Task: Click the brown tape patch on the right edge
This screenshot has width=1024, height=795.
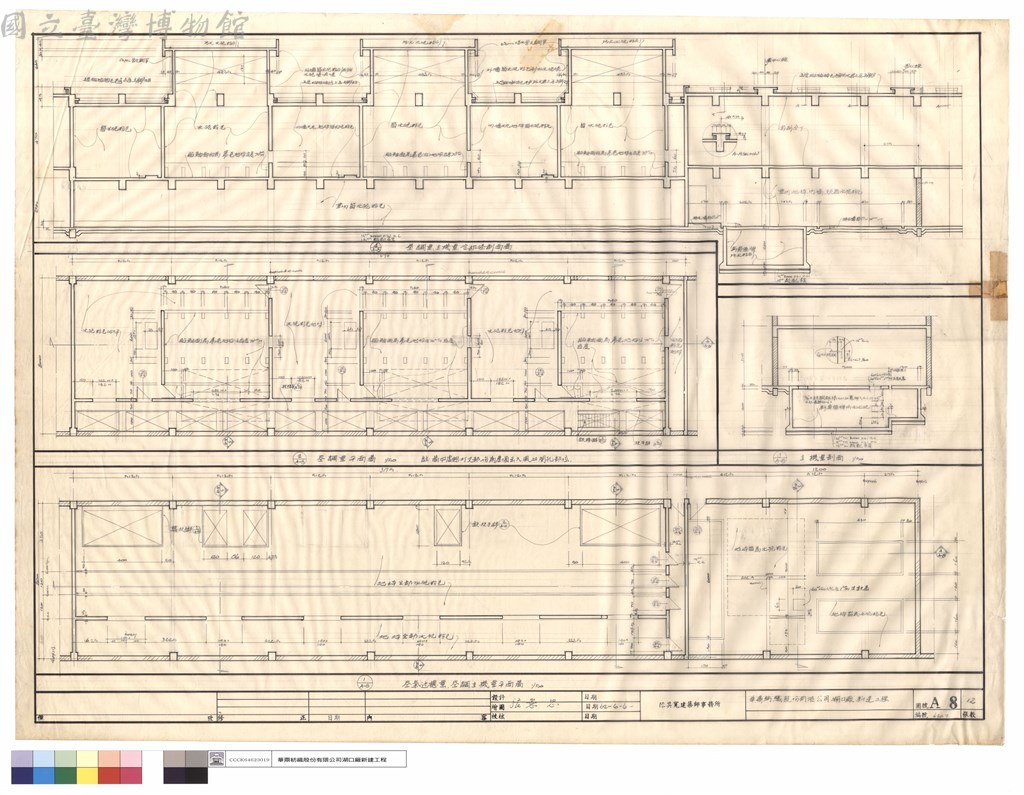Action: pyautogui.click(x=999, y=285)
